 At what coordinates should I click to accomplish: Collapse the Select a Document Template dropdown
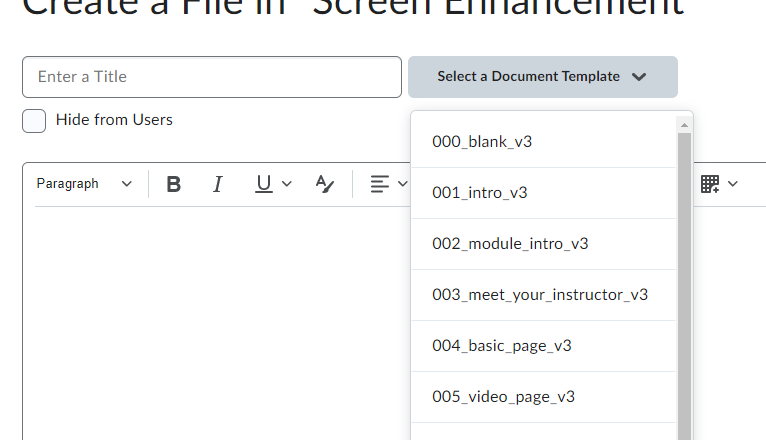542,77
